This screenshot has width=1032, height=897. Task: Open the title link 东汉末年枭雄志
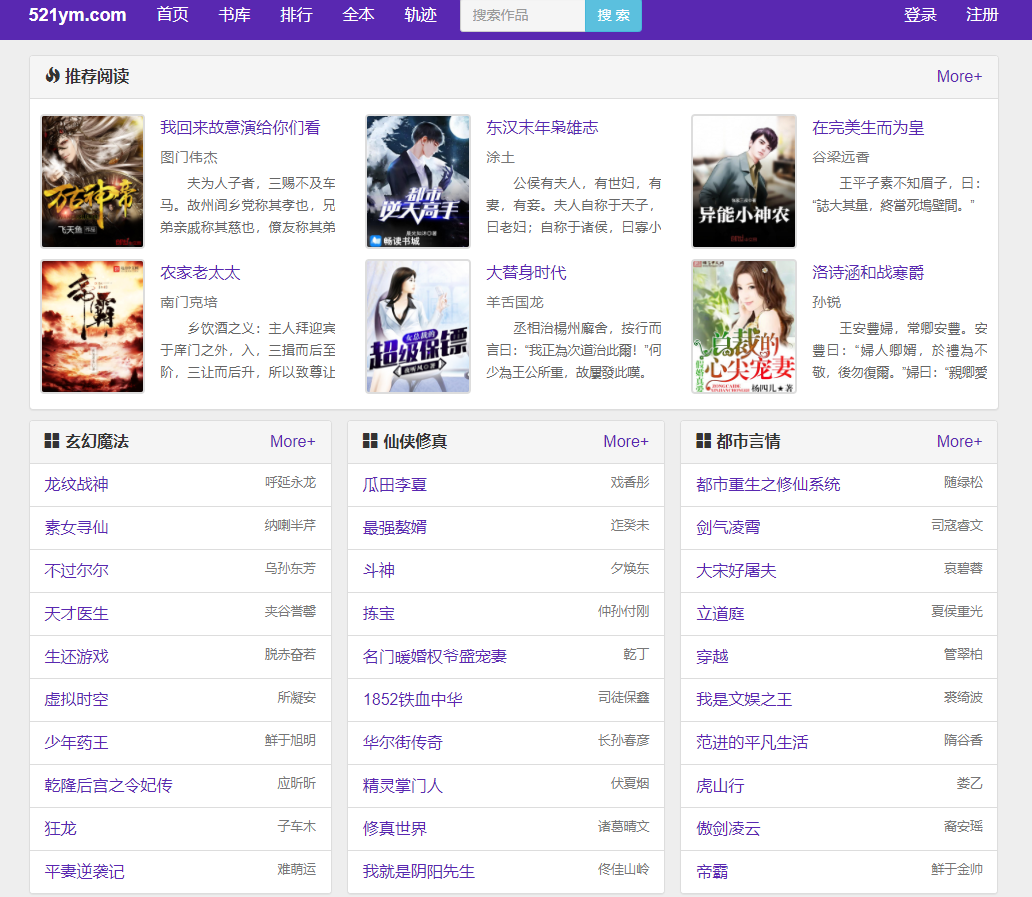coord(542,128)
